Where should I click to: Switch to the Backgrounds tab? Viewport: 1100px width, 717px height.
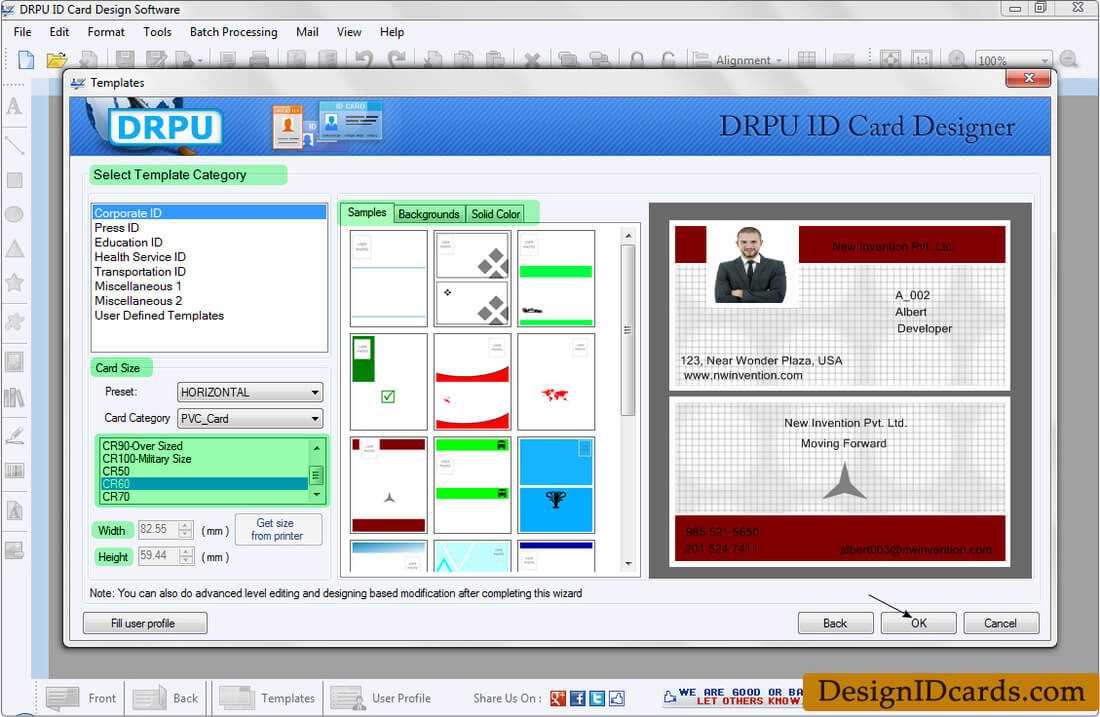[x=429, y=214]
